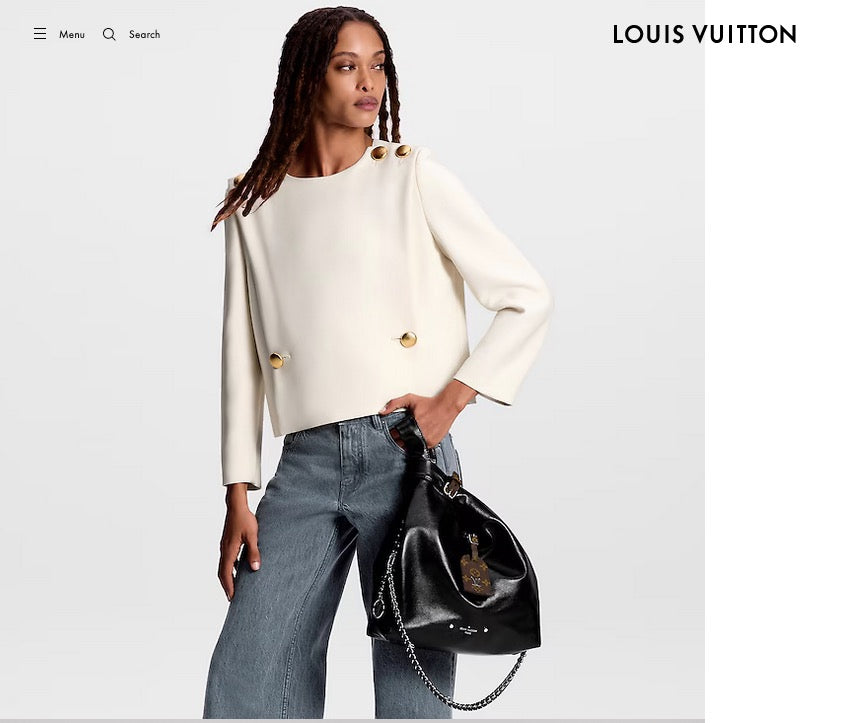Click the horizontal scrollbar at page bottom
The height and width of the screenshot is (723, 853).
[353, 720]
